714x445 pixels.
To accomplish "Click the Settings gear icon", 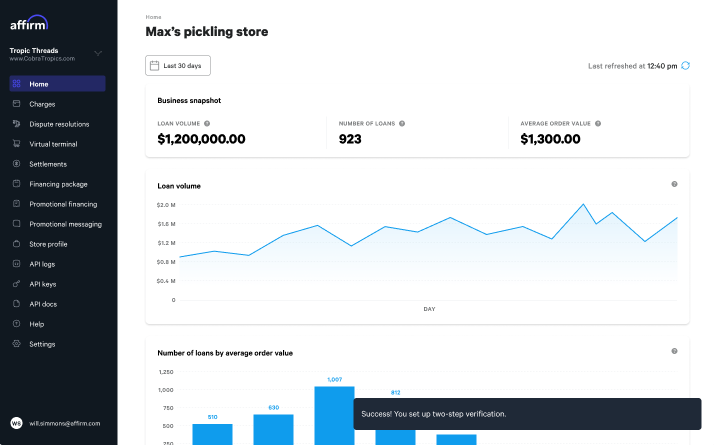I will (16, 344).
